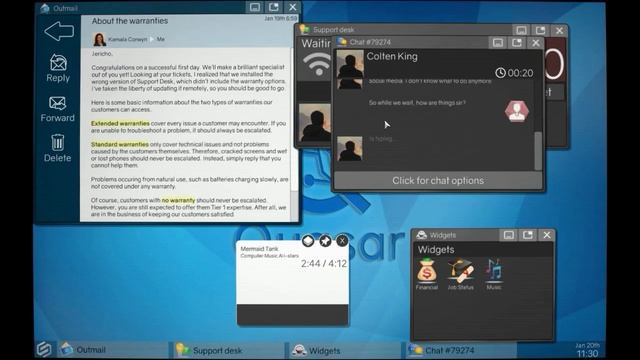This screenshot has width=640, height=360.
Task: Select the highlighted 'Standard warranties' text
Action: point(120,144)
